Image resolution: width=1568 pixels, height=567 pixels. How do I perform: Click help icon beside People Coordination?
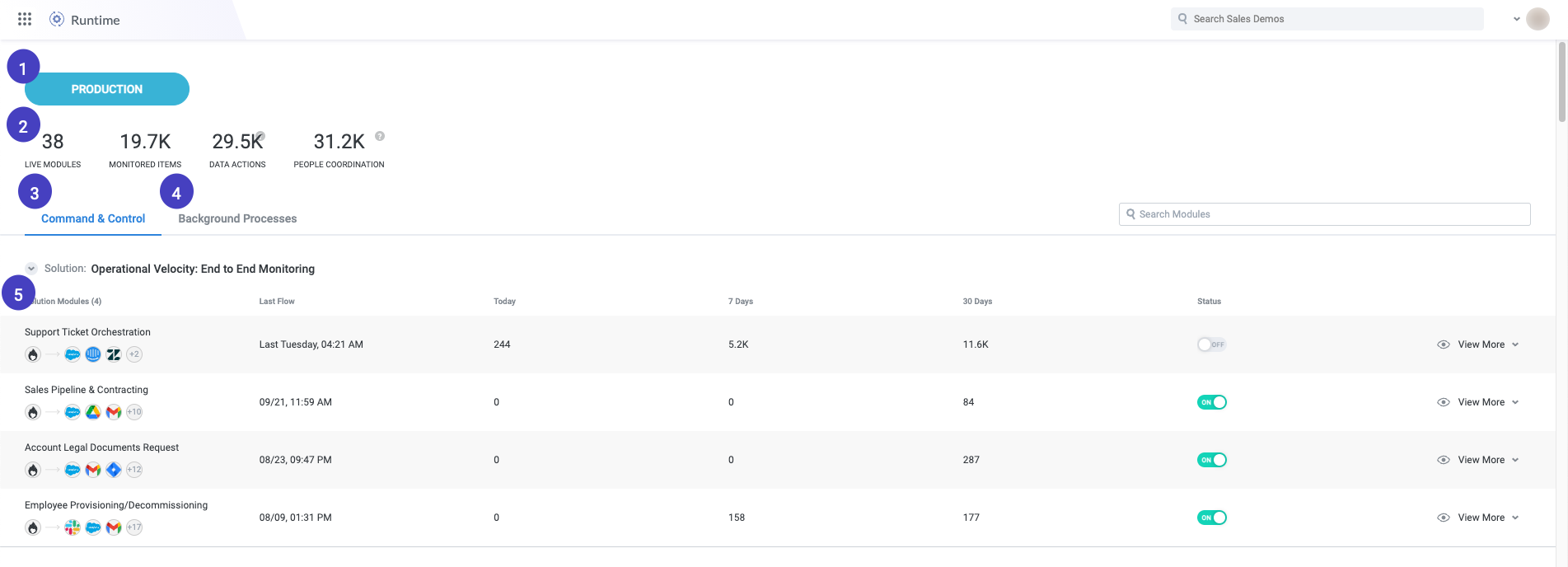point(380,136)
